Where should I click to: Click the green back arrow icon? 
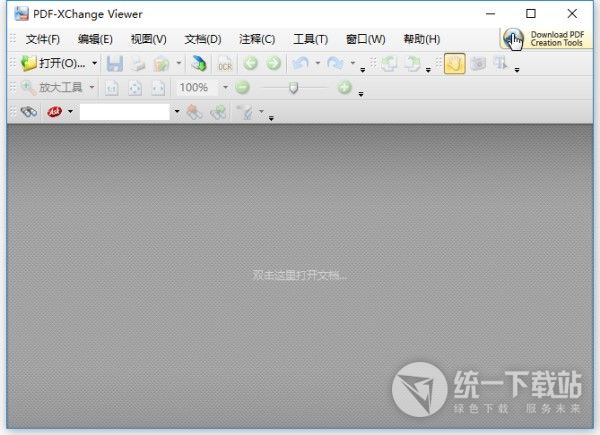point(250,63)
